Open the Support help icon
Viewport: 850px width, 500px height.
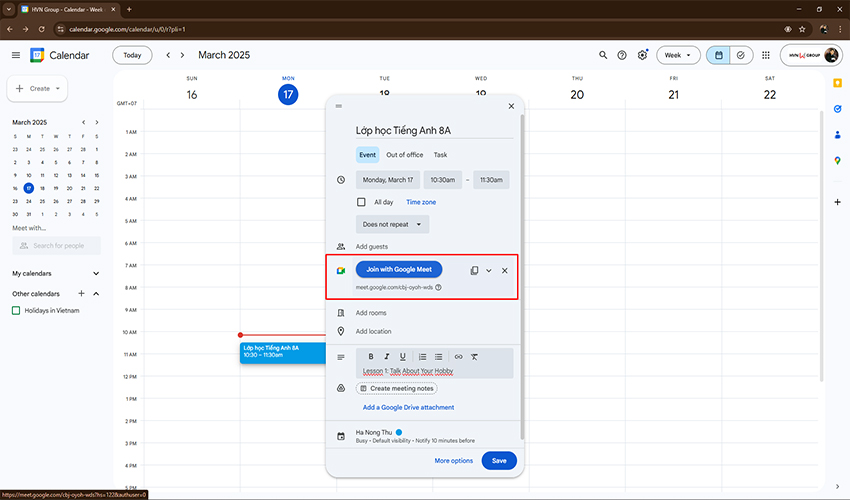pyautogui.click(x=622, y=55)
